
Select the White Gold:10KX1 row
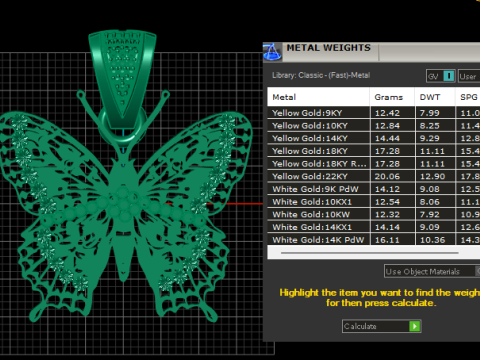(x=374, y=201)
